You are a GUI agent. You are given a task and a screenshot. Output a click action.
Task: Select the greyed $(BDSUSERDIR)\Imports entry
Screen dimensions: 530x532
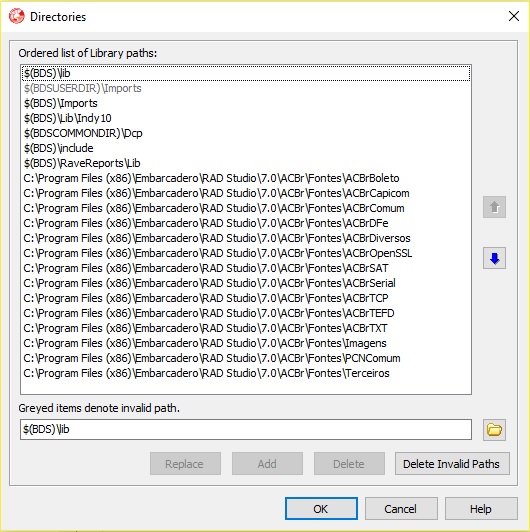[246, 88]
